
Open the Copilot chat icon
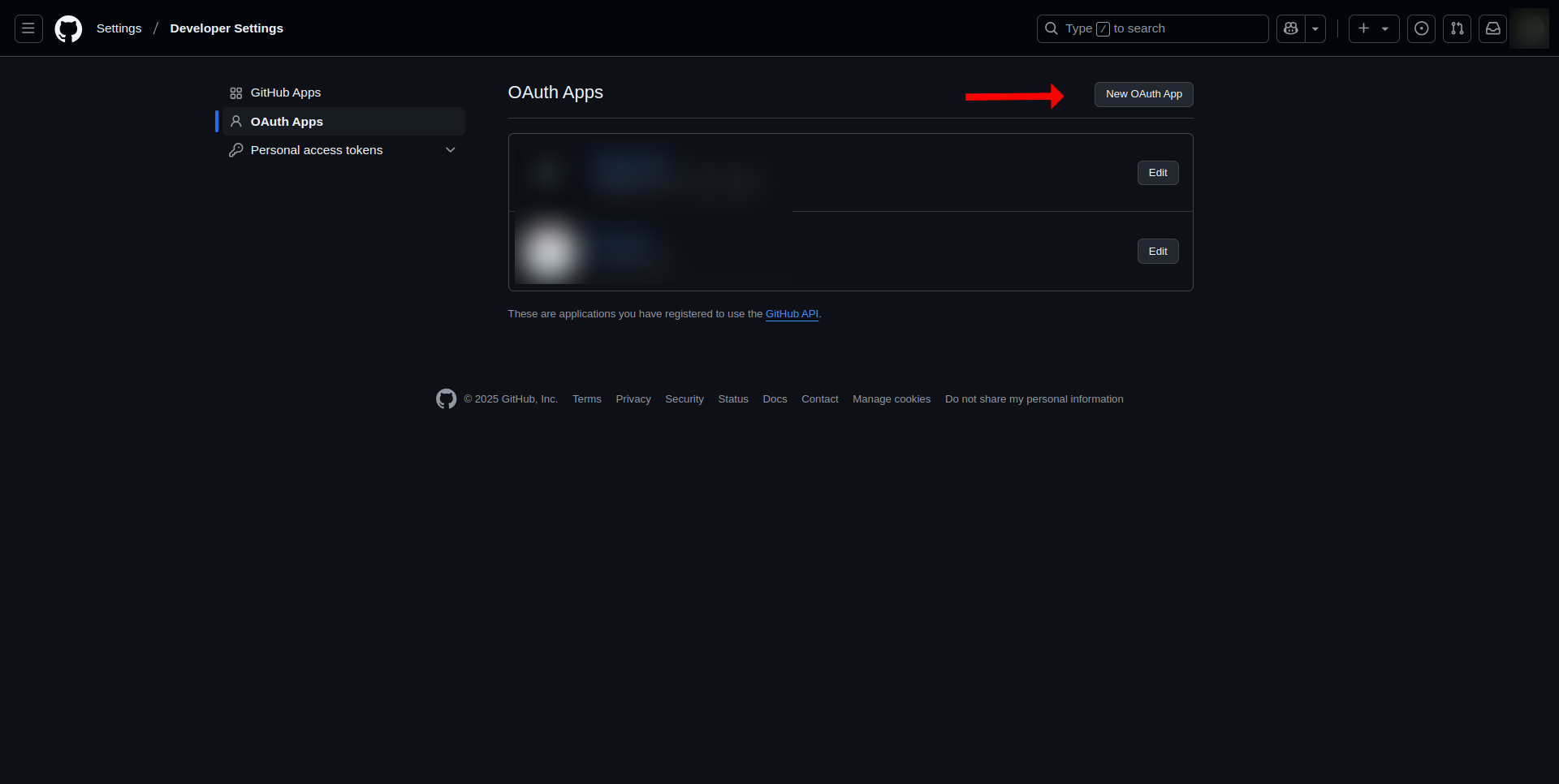pyautogui.click(x=1291, y=28)
